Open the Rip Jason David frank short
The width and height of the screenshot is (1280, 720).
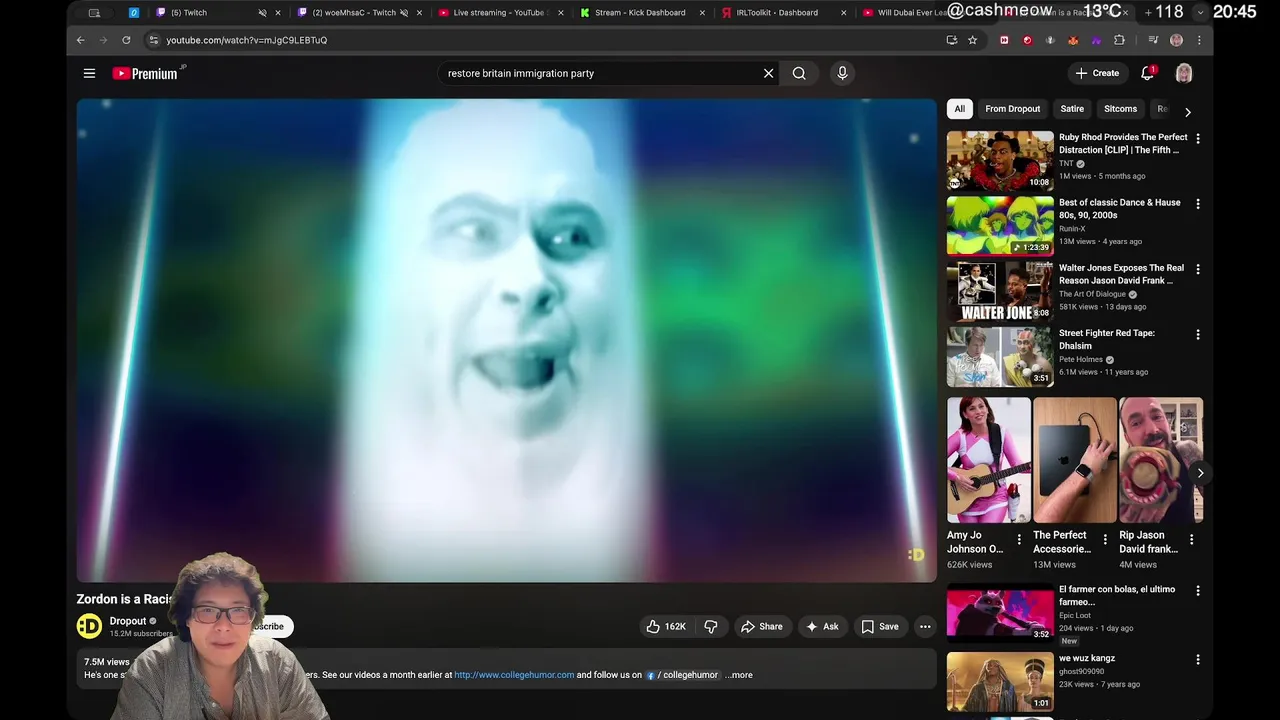pyautogui.click(x=1161, y=460)
